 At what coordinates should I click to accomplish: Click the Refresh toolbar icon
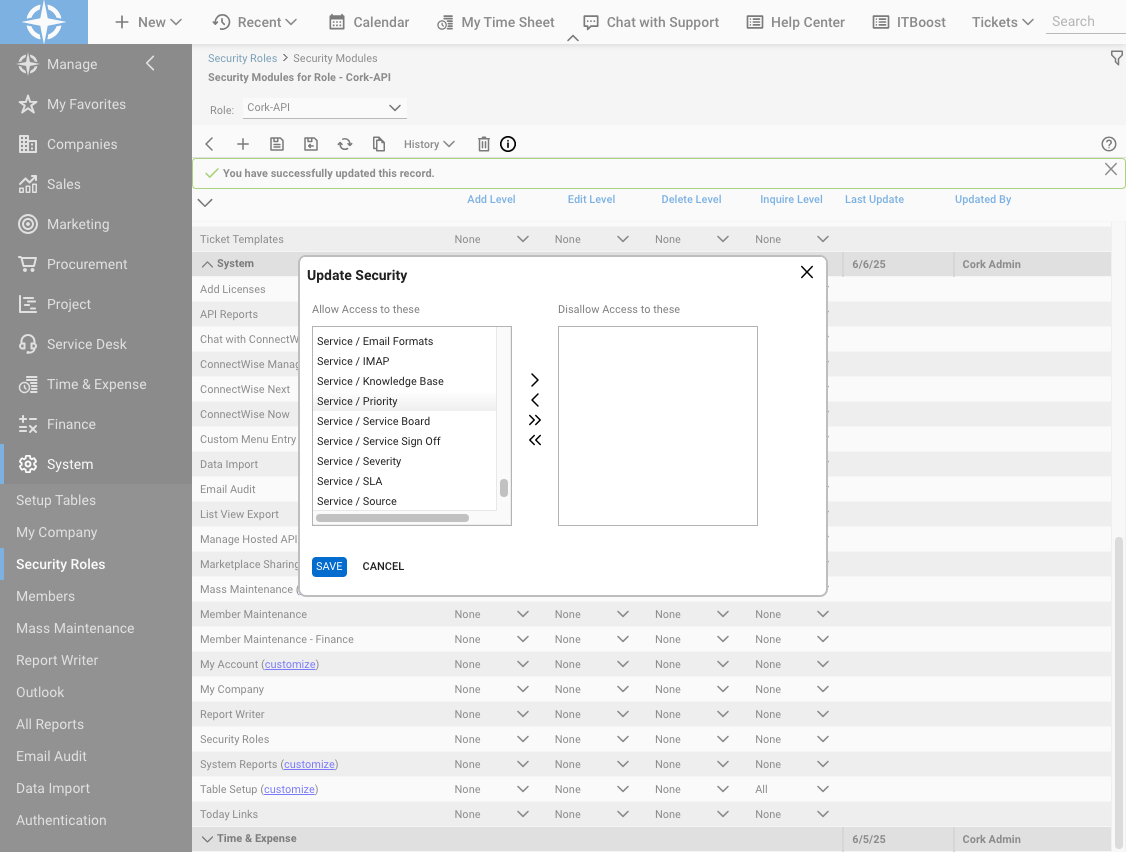tap(345, 144)
